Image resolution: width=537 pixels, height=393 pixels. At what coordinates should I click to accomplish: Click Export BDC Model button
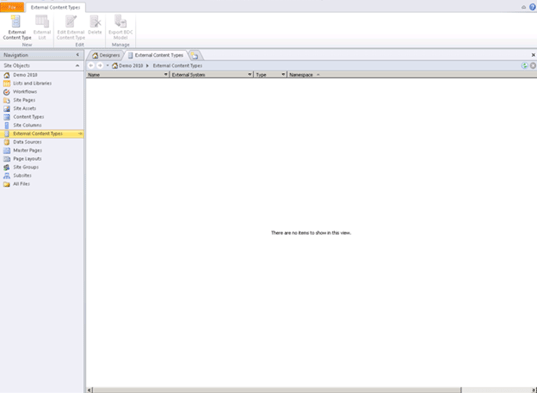click(121, 27)
